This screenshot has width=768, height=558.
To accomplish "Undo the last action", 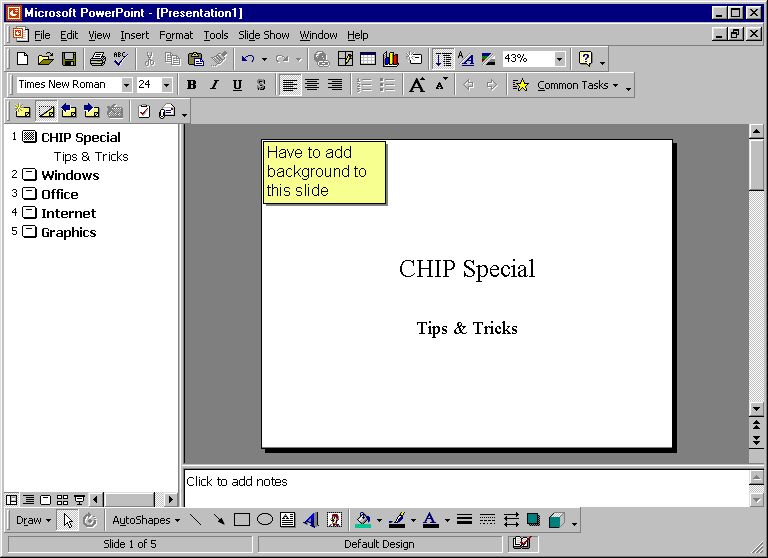I will tap(248, 59).
